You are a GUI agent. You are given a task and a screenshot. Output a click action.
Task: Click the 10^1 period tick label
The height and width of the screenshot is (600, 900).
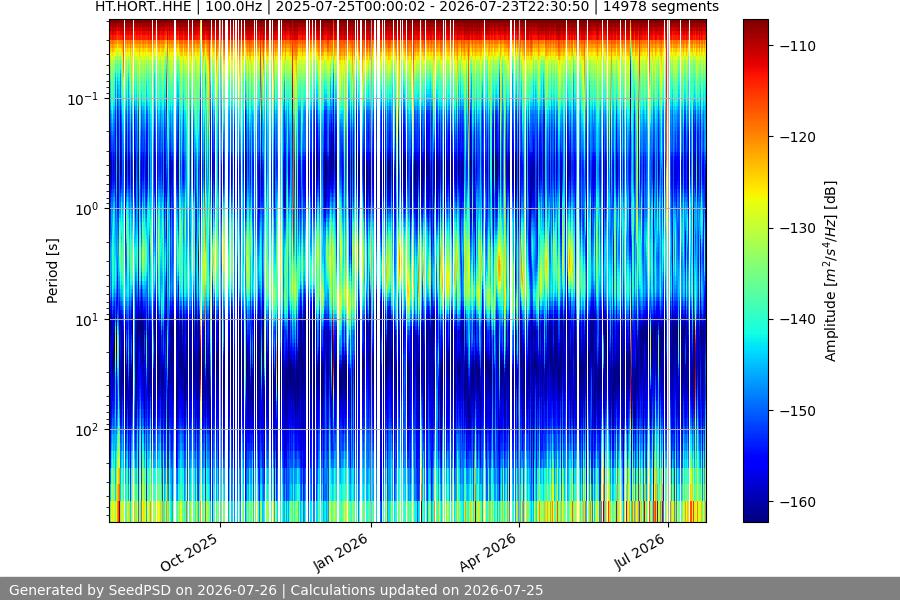click(x=86, y=320)
